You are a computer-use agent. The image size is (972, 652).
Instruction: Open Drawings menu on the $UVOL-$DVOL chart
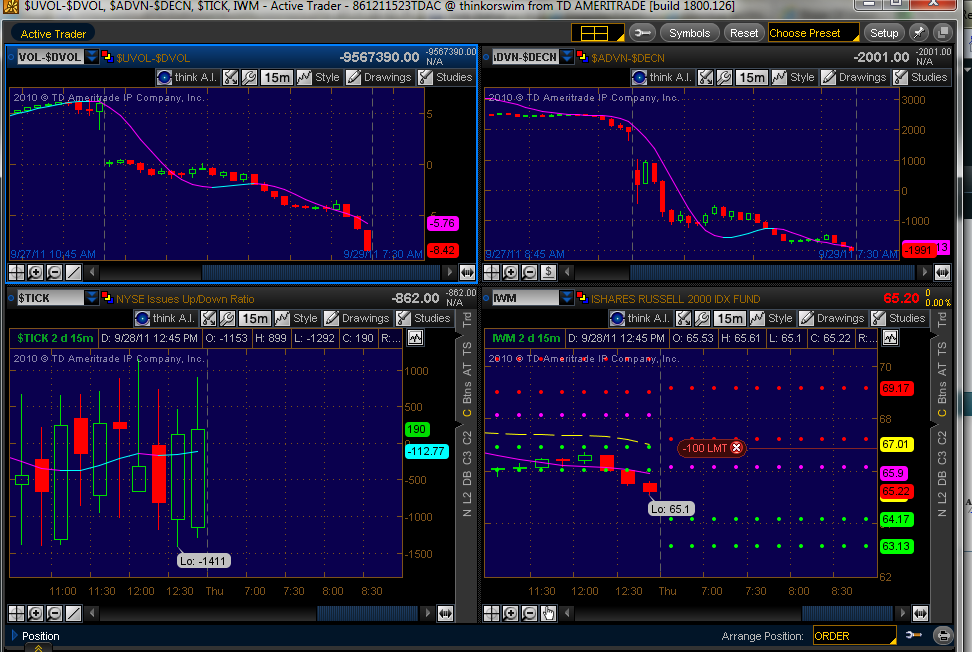pos(379,77)
